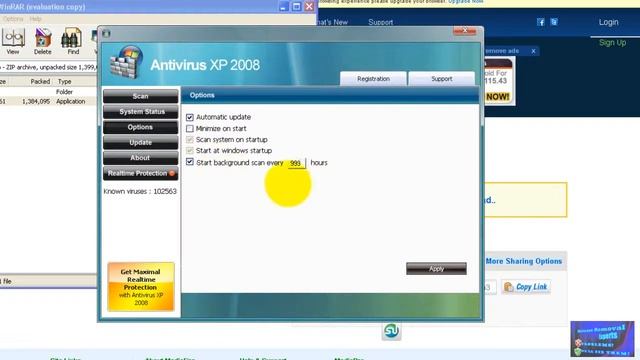Click the WinRAR View toolbar icon
This screenshot has width=640, height=360.
pyautogui.click(x=13, y=41)
